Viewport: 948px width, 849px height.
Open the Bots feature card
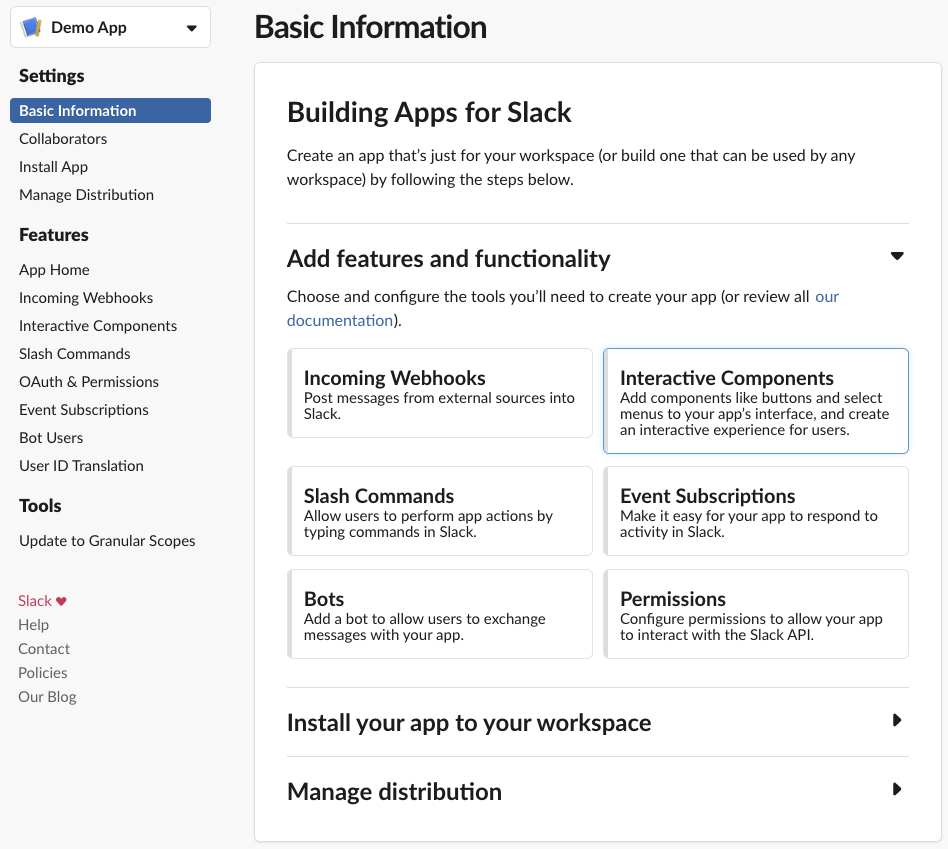(440, 614)
